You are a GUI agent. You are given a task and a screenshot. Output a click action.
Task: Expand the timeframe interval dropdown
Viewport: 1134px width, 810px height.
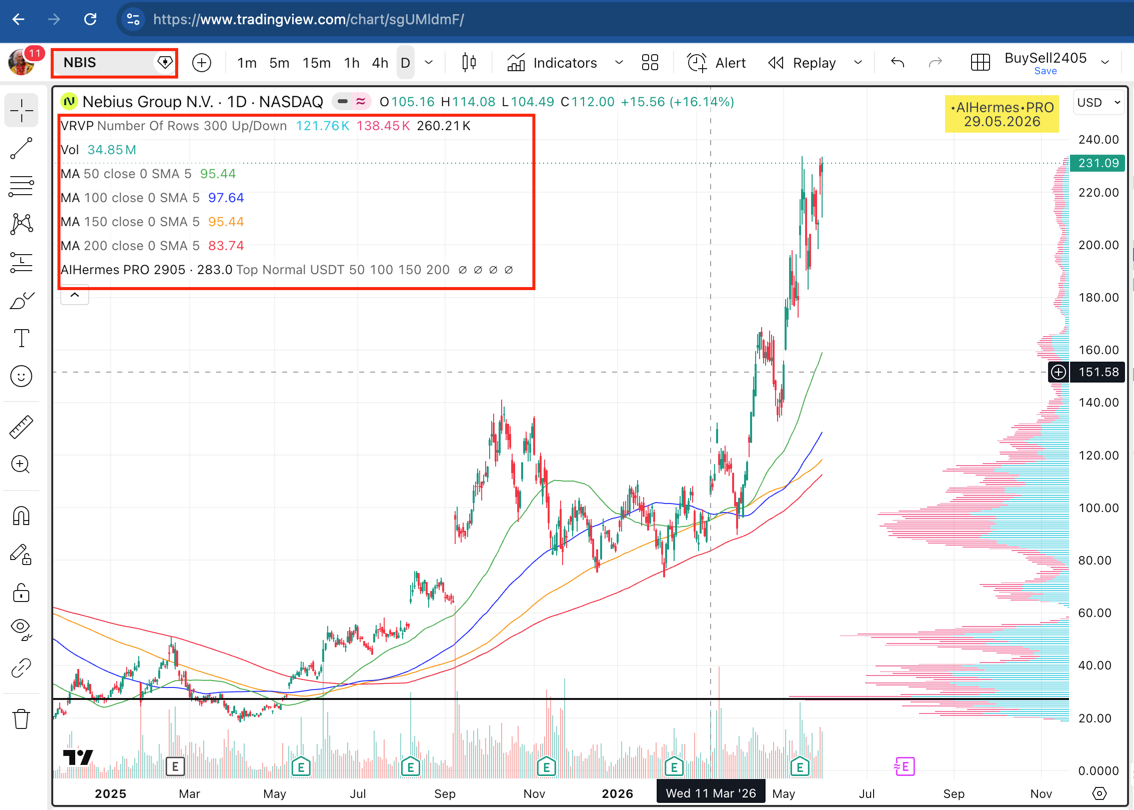coord(429,63)
